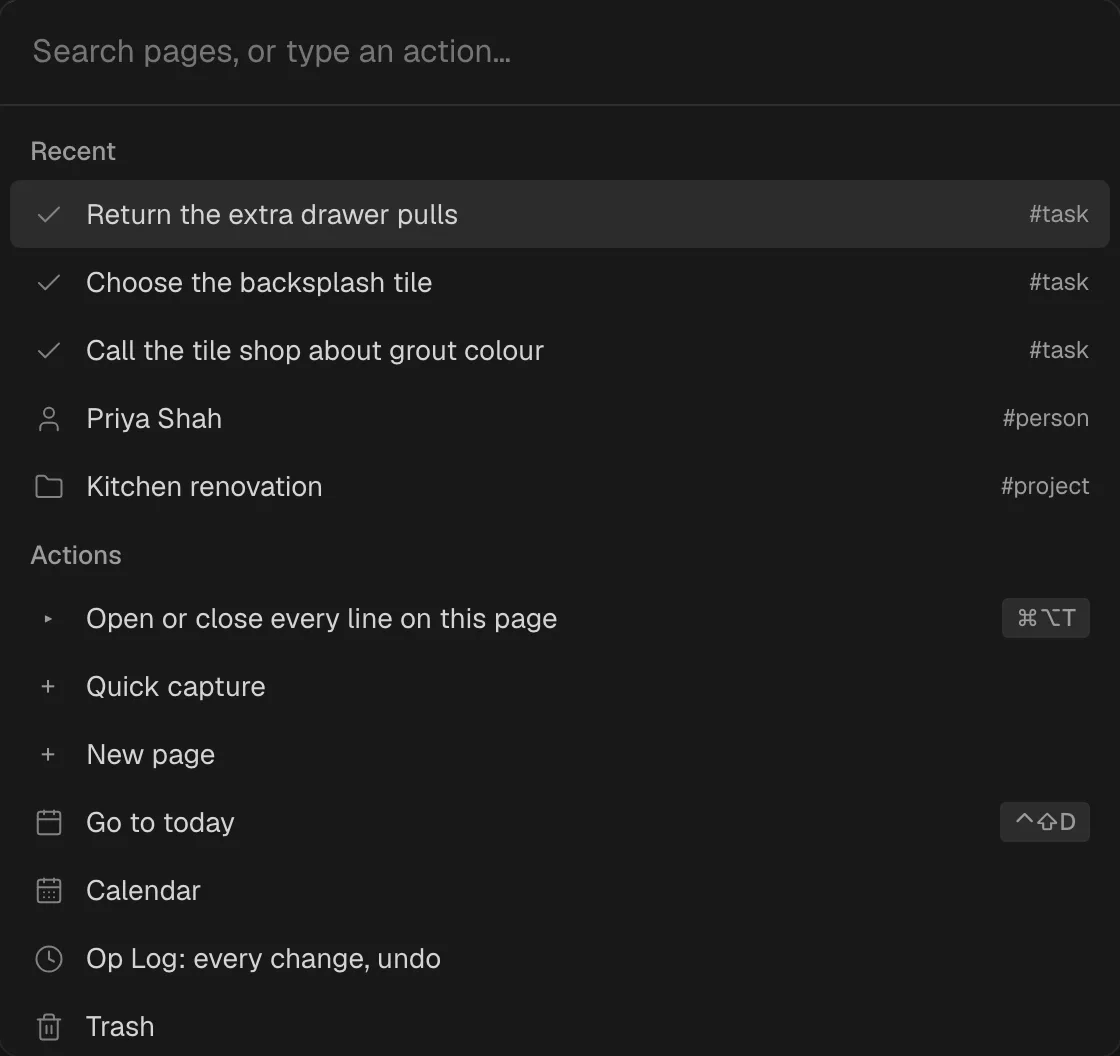Click triangle icon beside Open or close every line
Viewport: 1120px width, 1056px height.
(48, 619)
